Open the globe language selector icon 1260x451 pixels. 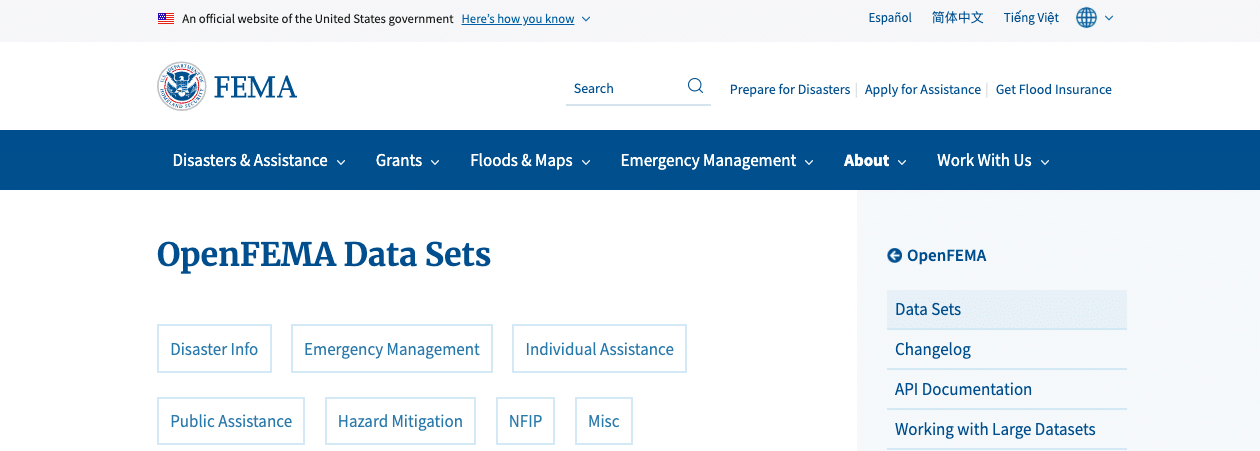[1087, 18]
